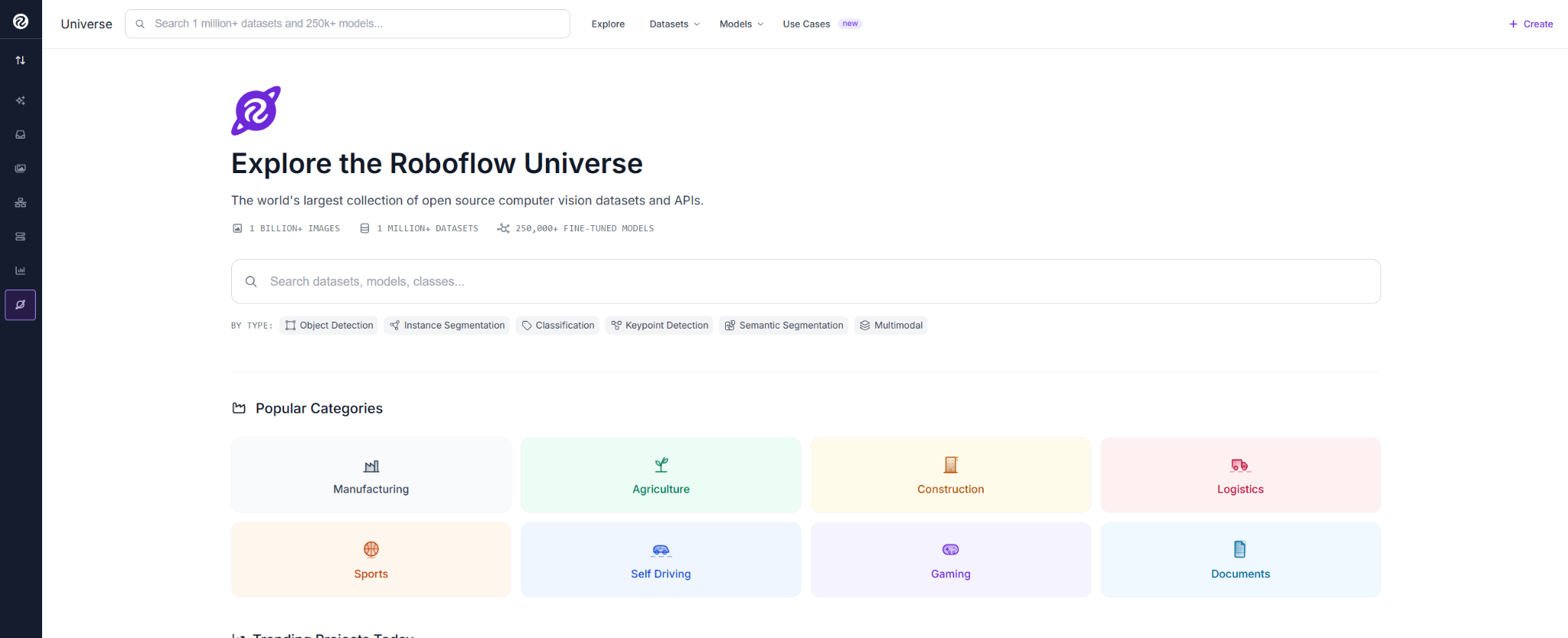Open the bar chart analytics icon in sidebar
The image size is (1568, 638).
click(21, 270)
